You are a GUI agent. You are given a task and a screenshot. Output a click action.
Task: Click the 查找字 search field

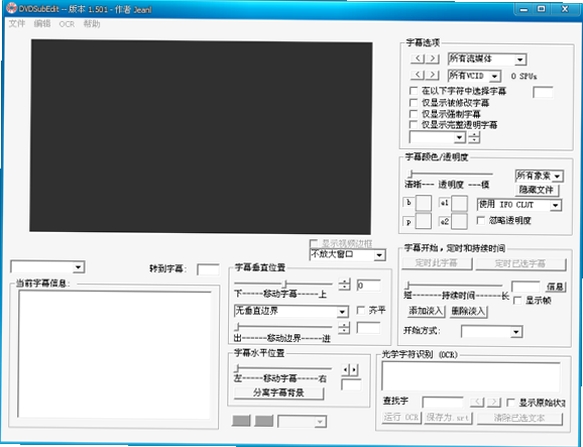point(443,402)
